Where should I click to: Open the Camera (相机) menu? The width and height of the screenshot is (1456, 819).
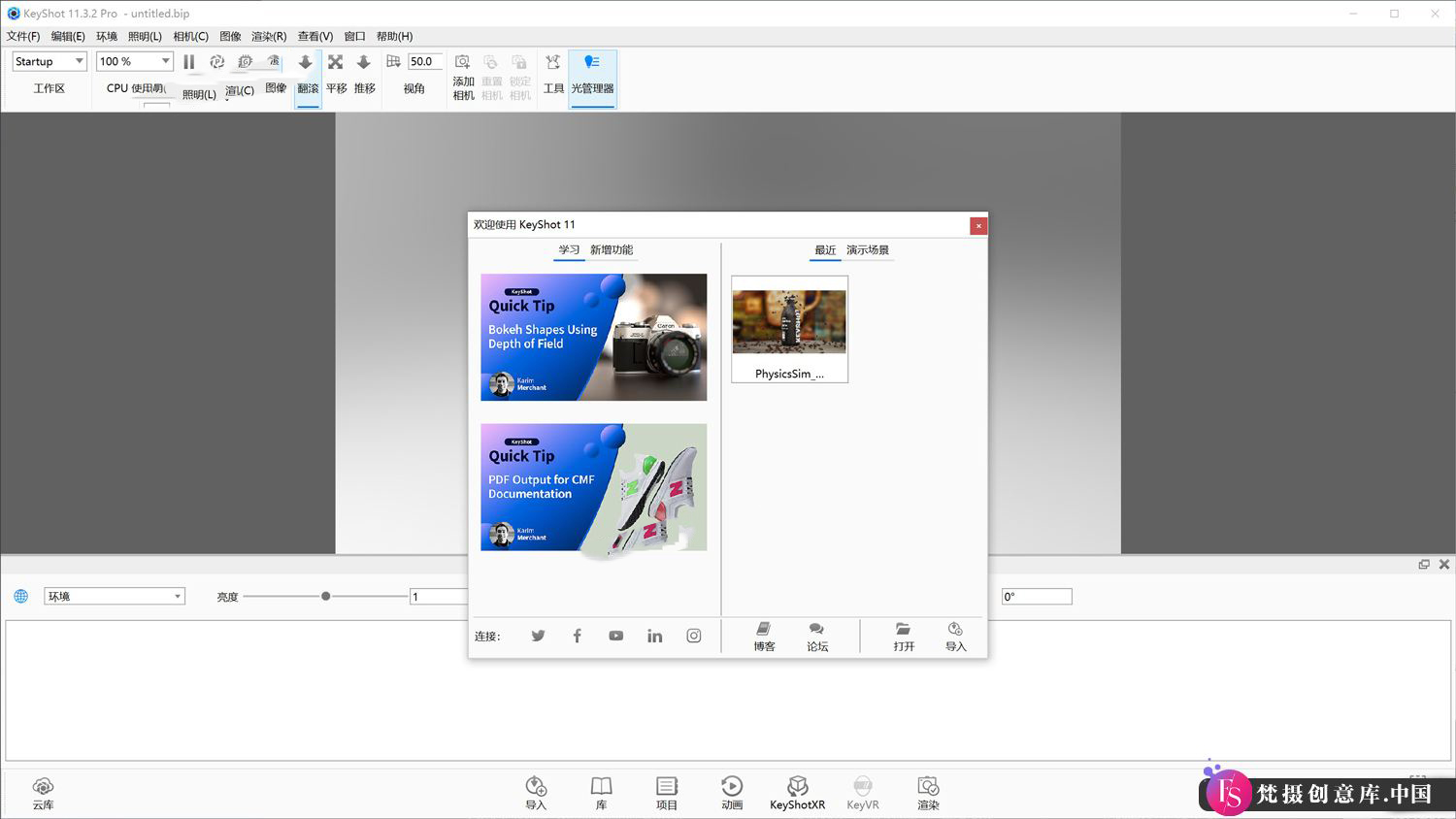[x=190, y=36]
